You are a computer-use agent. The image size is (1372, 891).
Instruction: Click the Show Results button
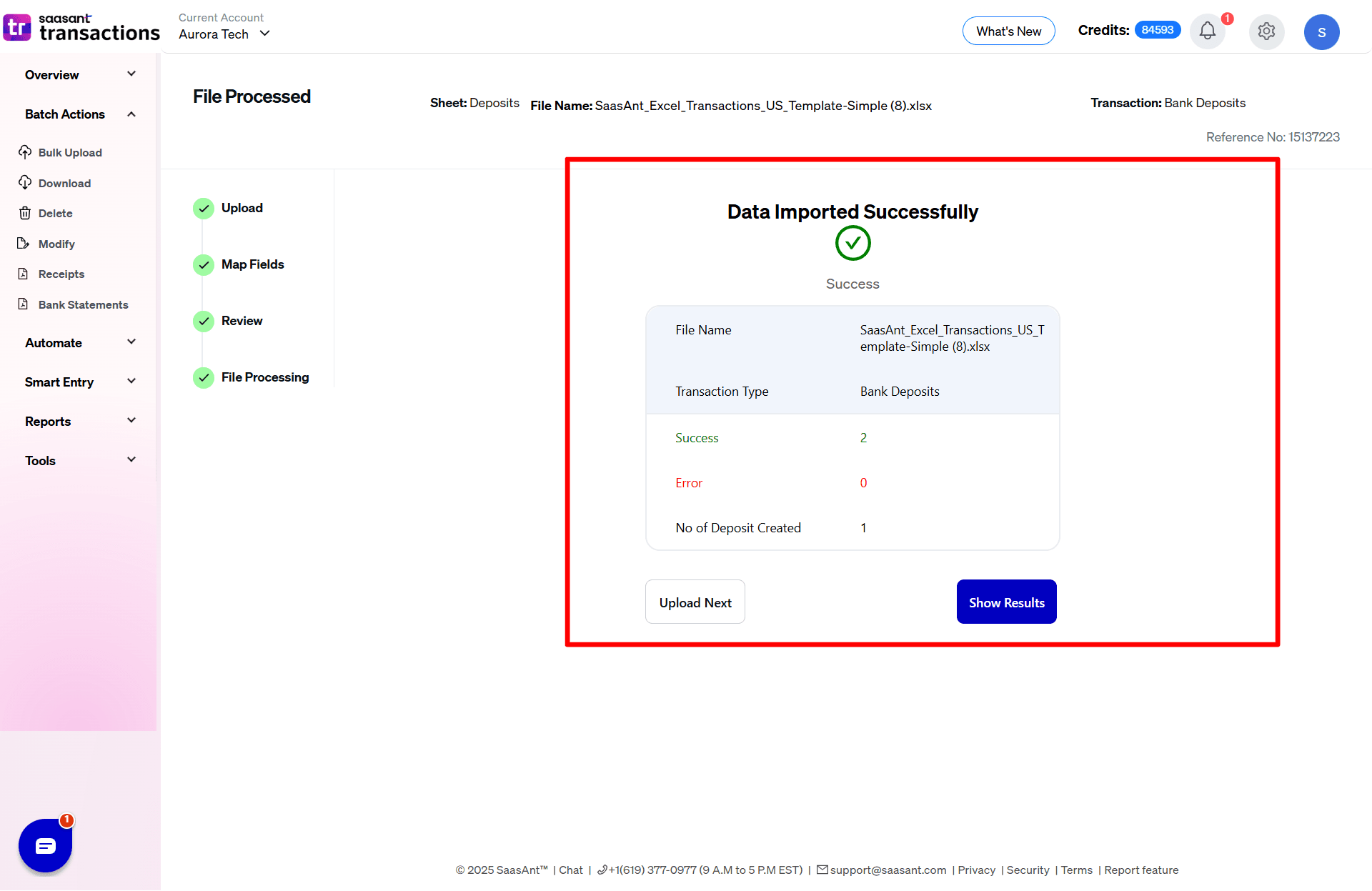click(1006, 602)
